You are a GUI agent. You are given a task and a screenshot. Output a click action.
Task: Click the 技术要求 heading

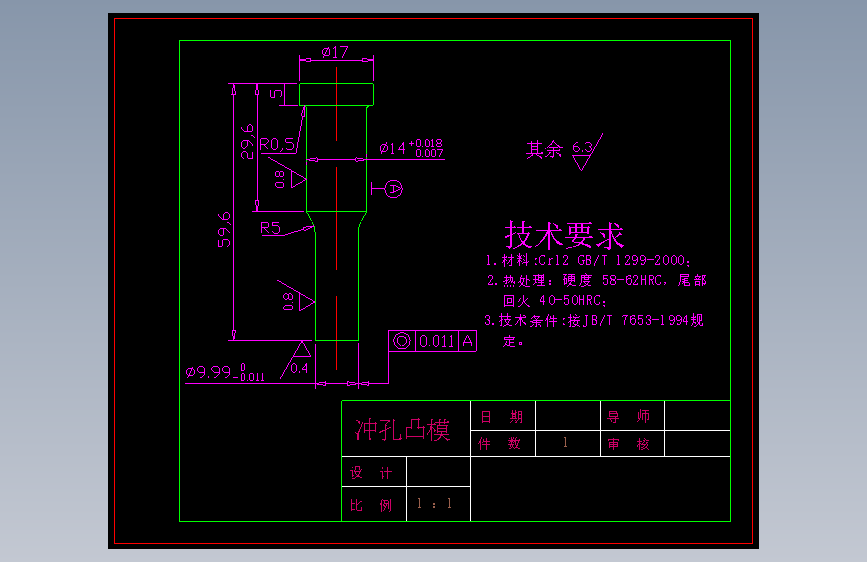(565, 235)
